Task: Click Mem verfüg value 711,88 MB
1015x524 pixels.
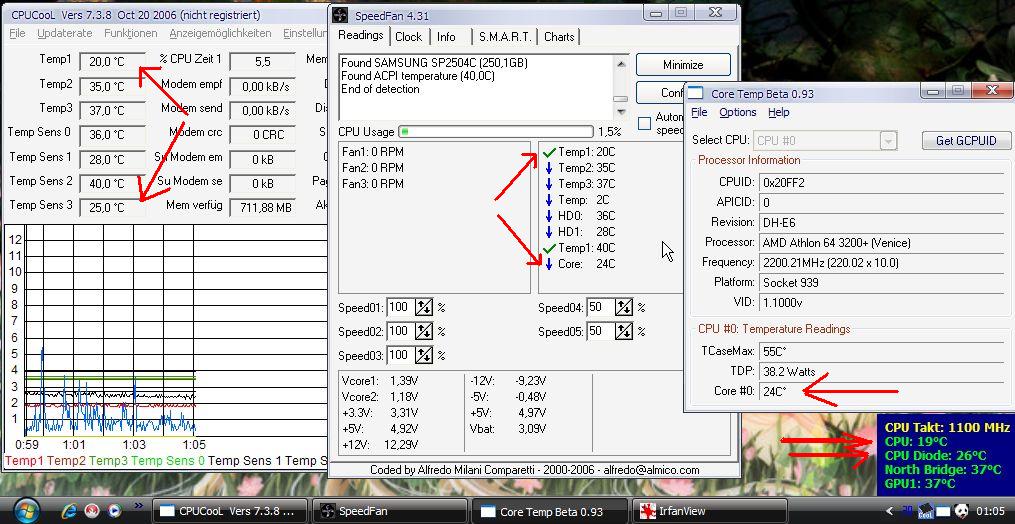Action: 263,207
